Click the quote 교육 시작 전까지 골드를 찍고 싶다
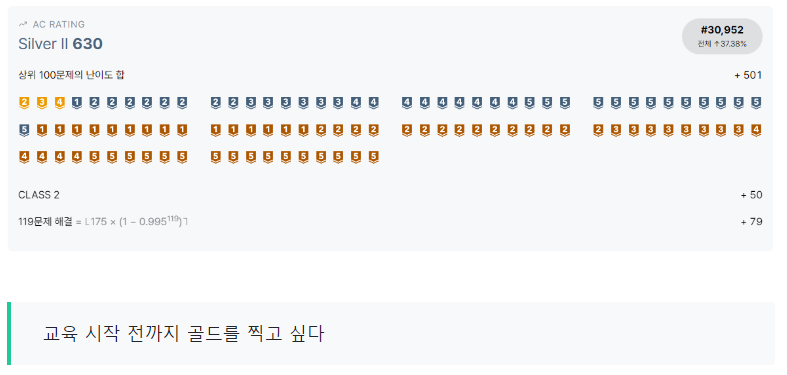 183,334
